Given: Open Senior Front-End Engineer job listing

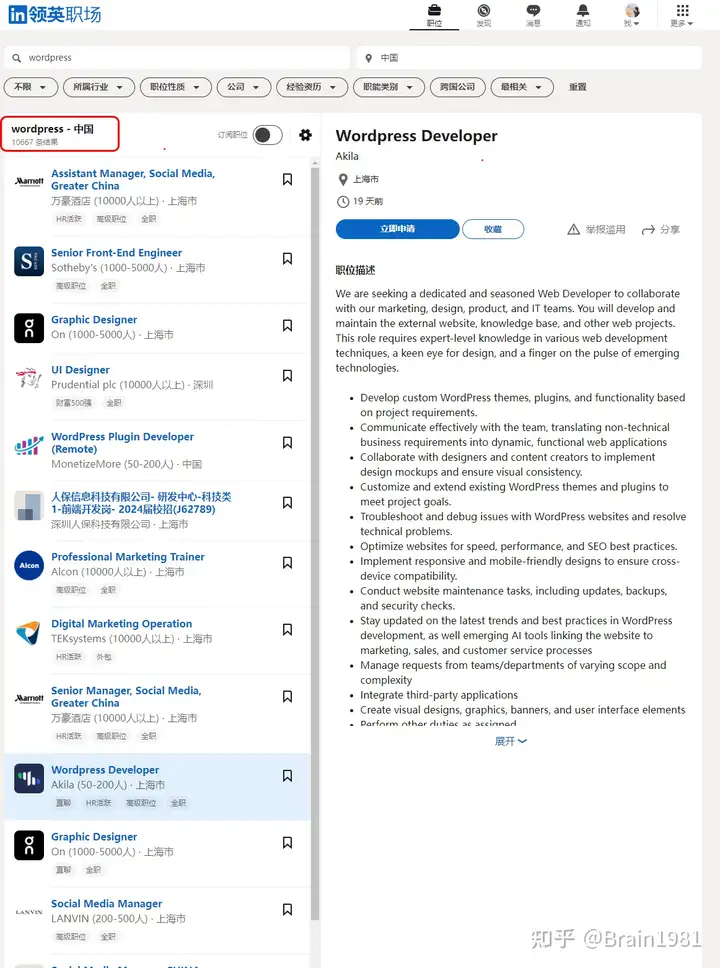Looking at the screenshot, I should coord(117,252).
